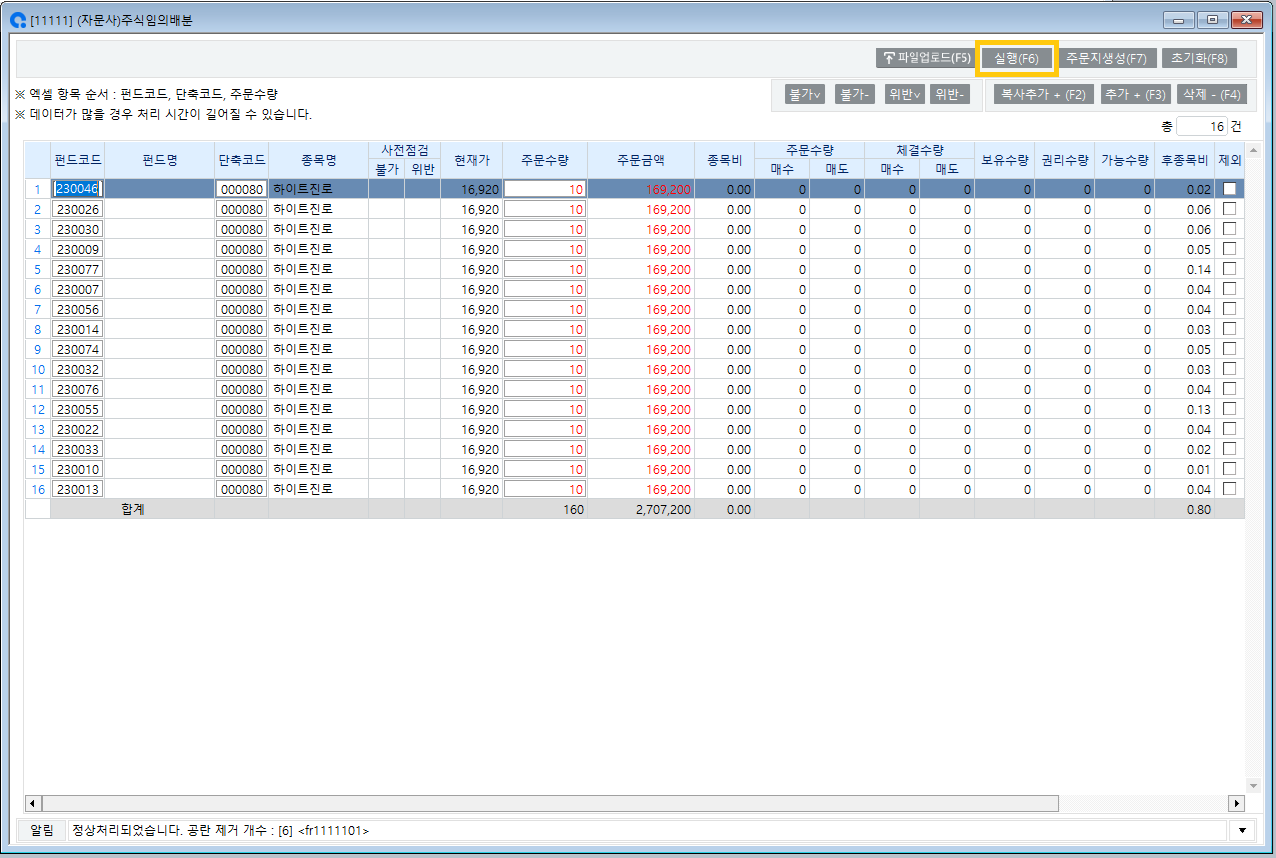1276x858 pixels.
Task: Delete the row using 삭제 - (F4)
Action: pos(1211,94)
